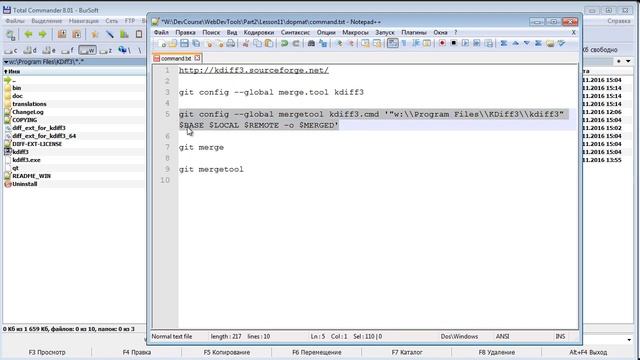Toggle the indent guide display
Screen dimensions: 640x360
point(416,43)
